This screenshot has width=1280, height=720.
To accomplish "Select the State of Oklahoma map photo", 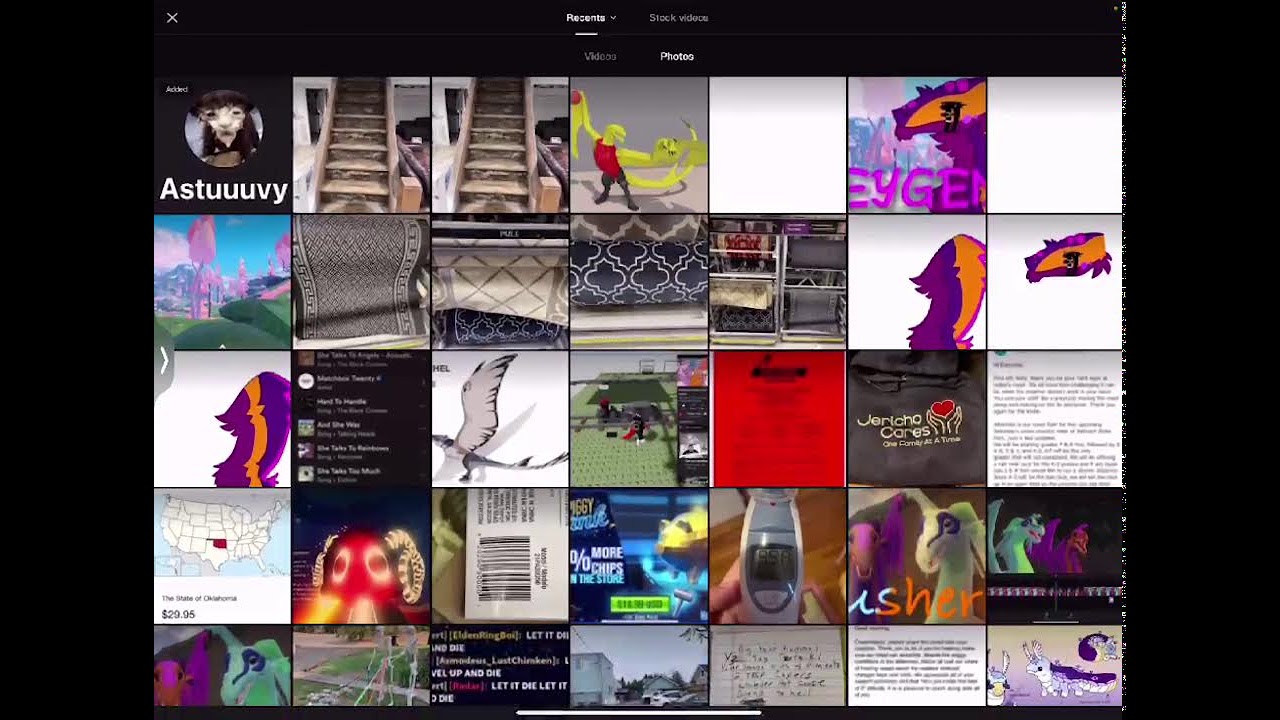I will coord(222,556).
